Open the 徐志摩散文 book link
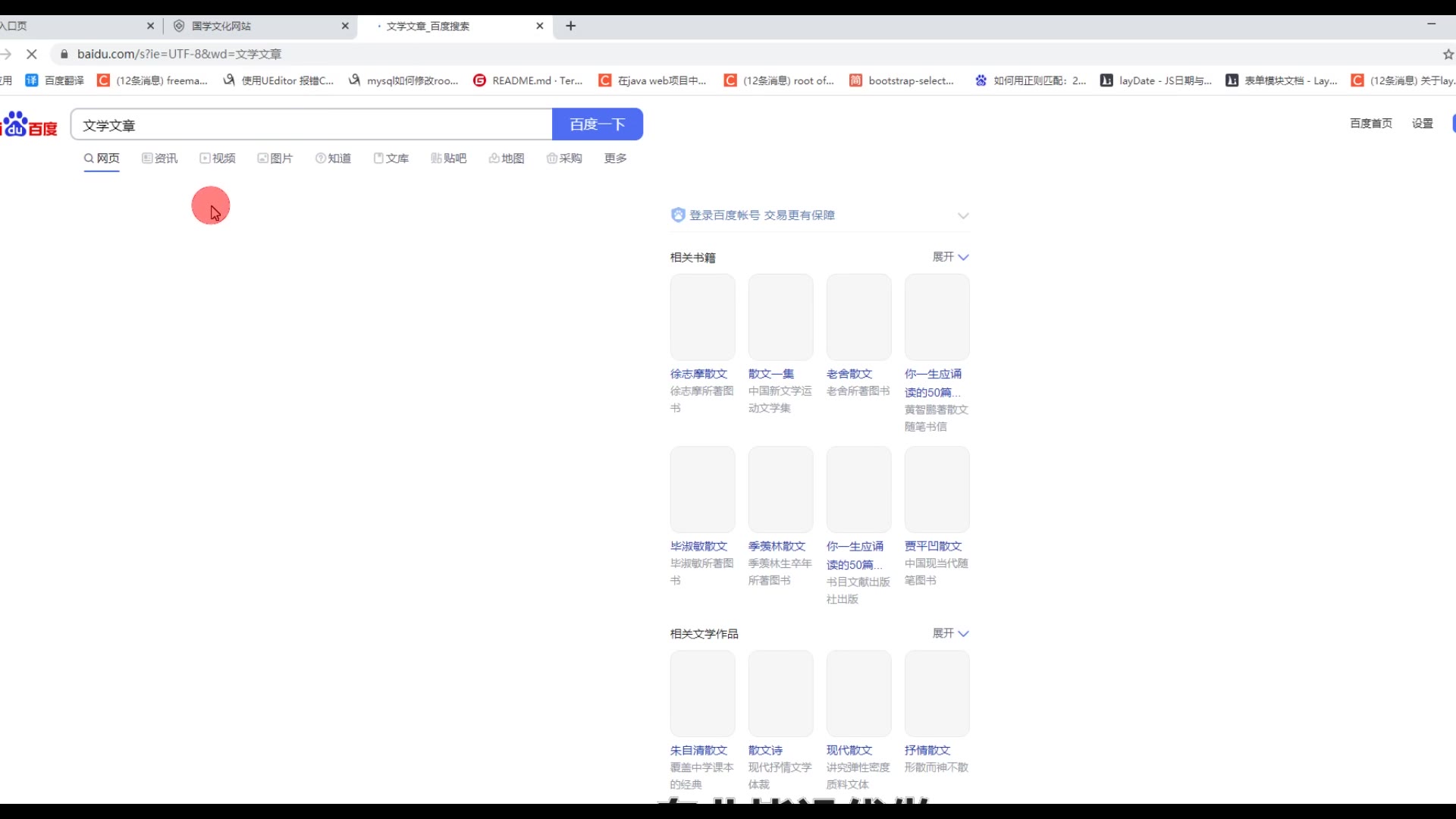 click(x=699, y=374)
